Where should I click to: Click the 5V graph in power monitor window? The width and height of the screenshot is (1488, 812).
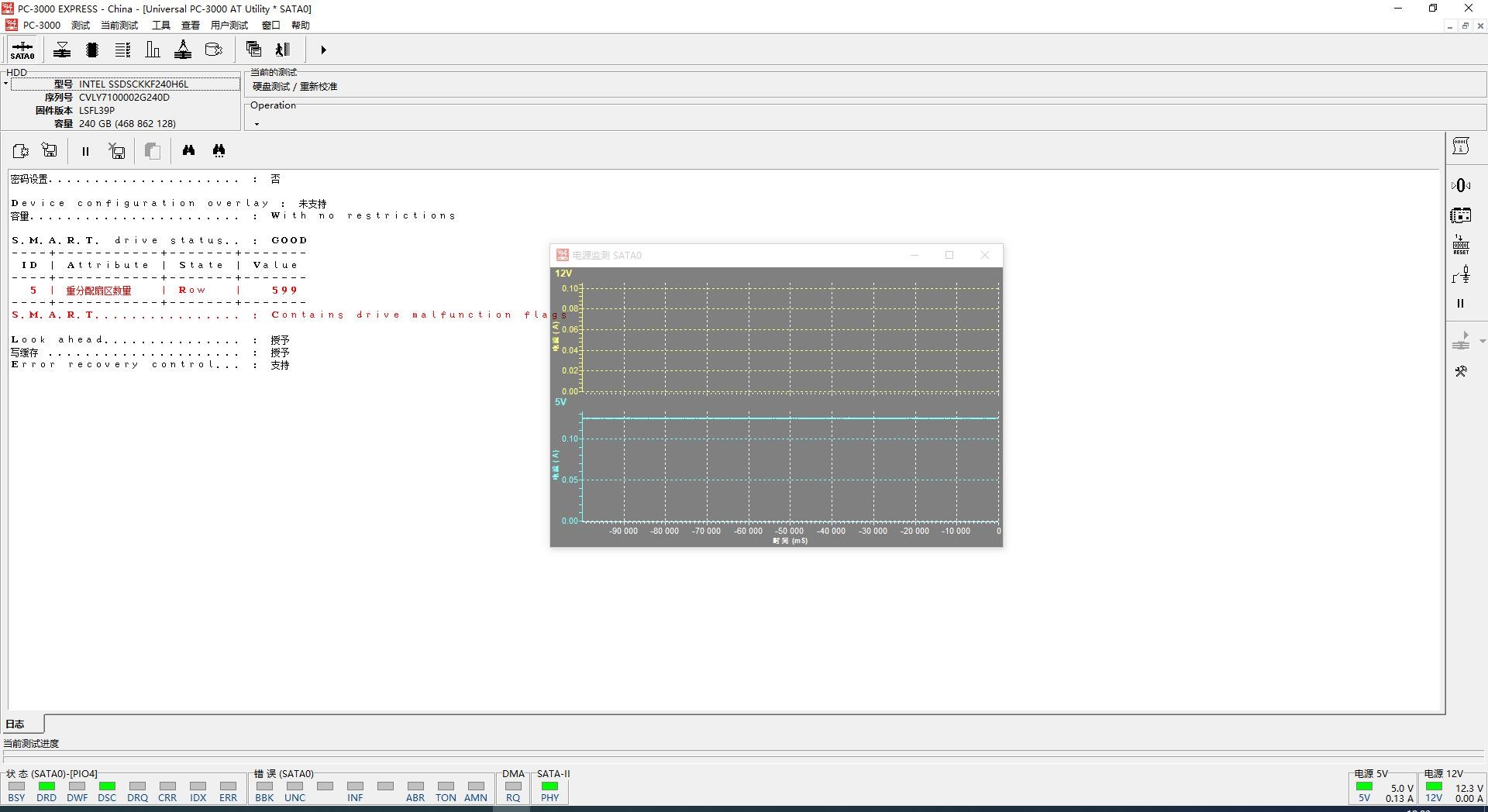click(790, 467)
